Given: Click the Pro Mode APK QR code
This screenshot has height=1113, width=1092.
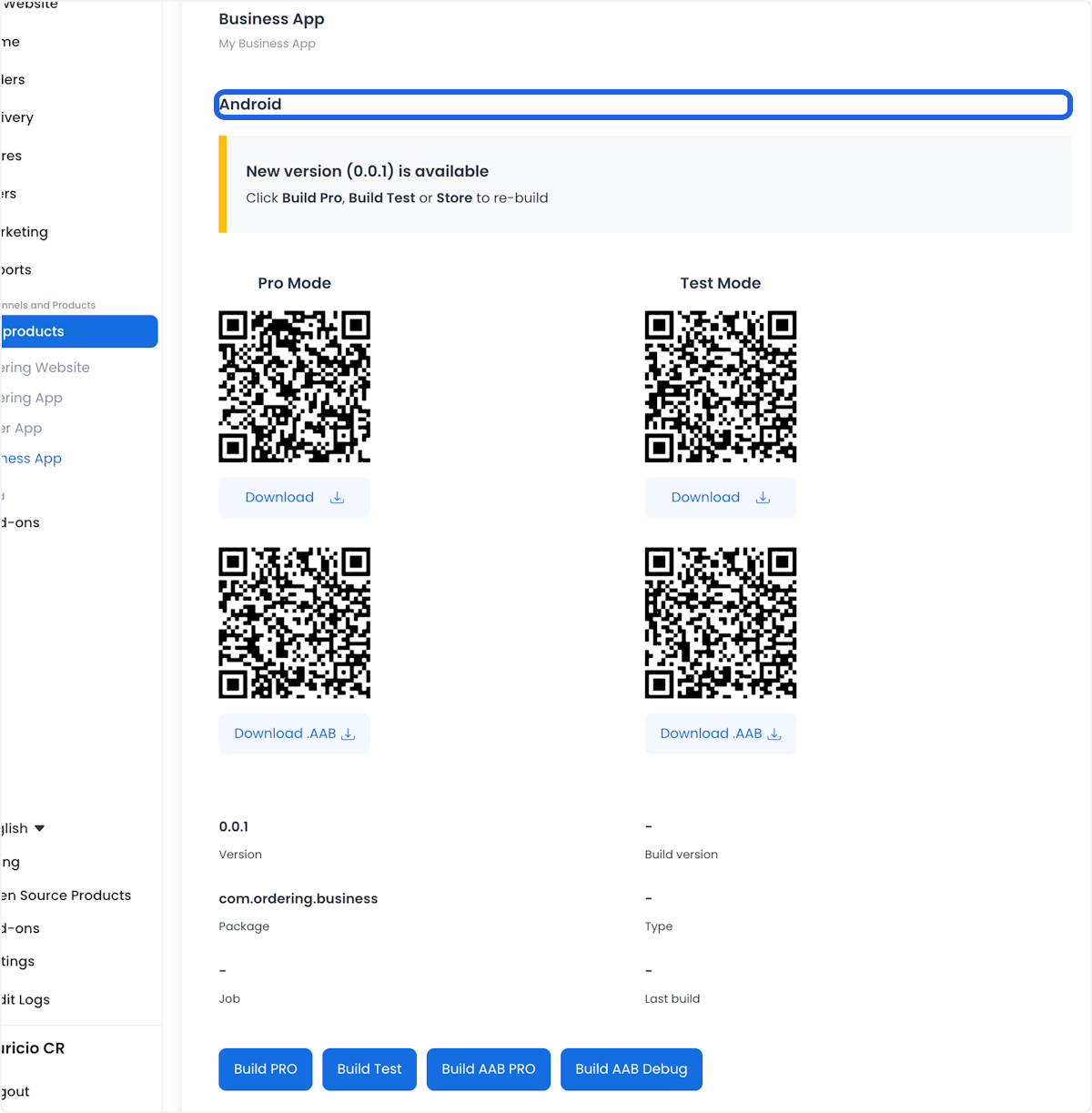Looking at the screenshot, I should [294, 387].
